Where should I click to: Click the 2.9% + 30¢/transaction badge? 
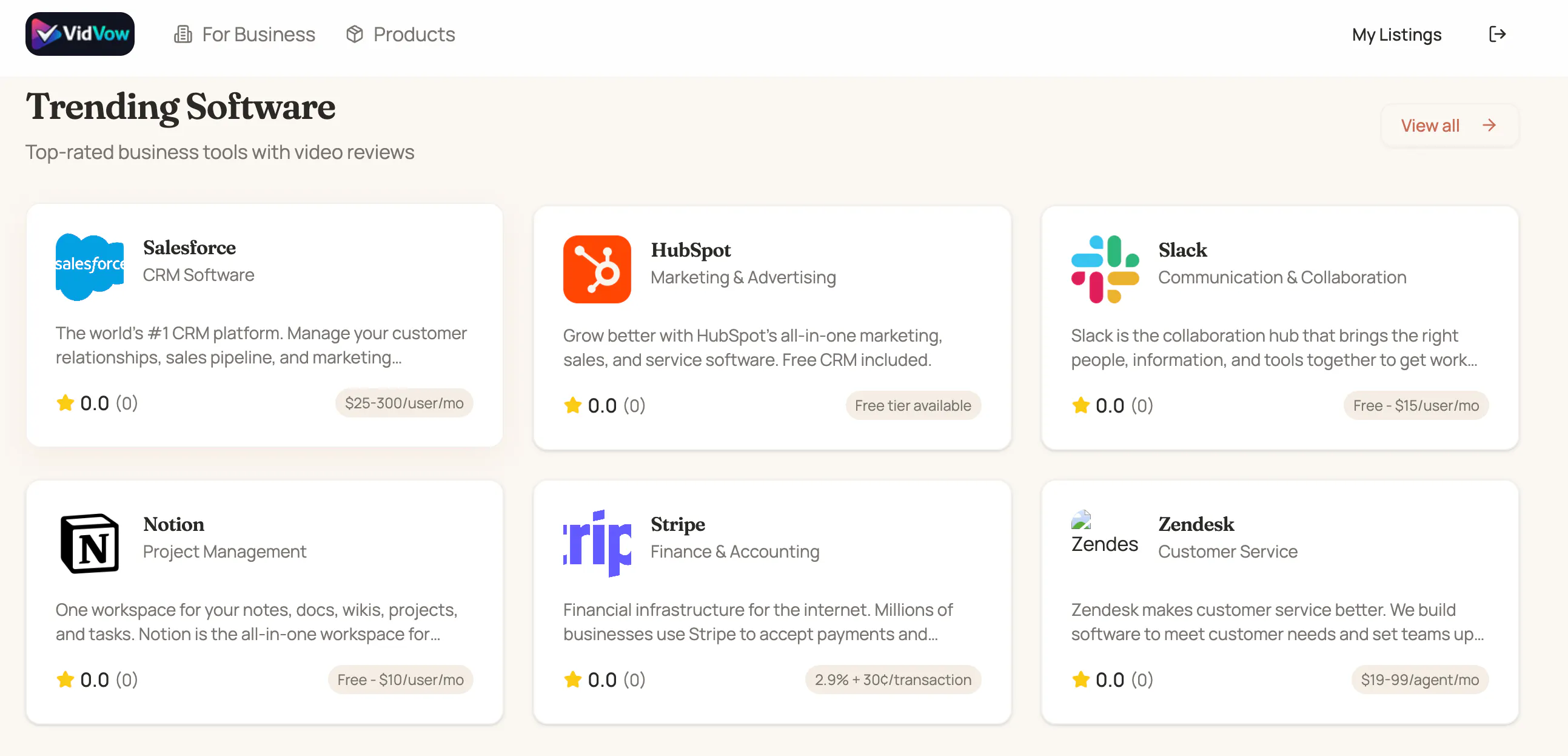coord(893,679)
